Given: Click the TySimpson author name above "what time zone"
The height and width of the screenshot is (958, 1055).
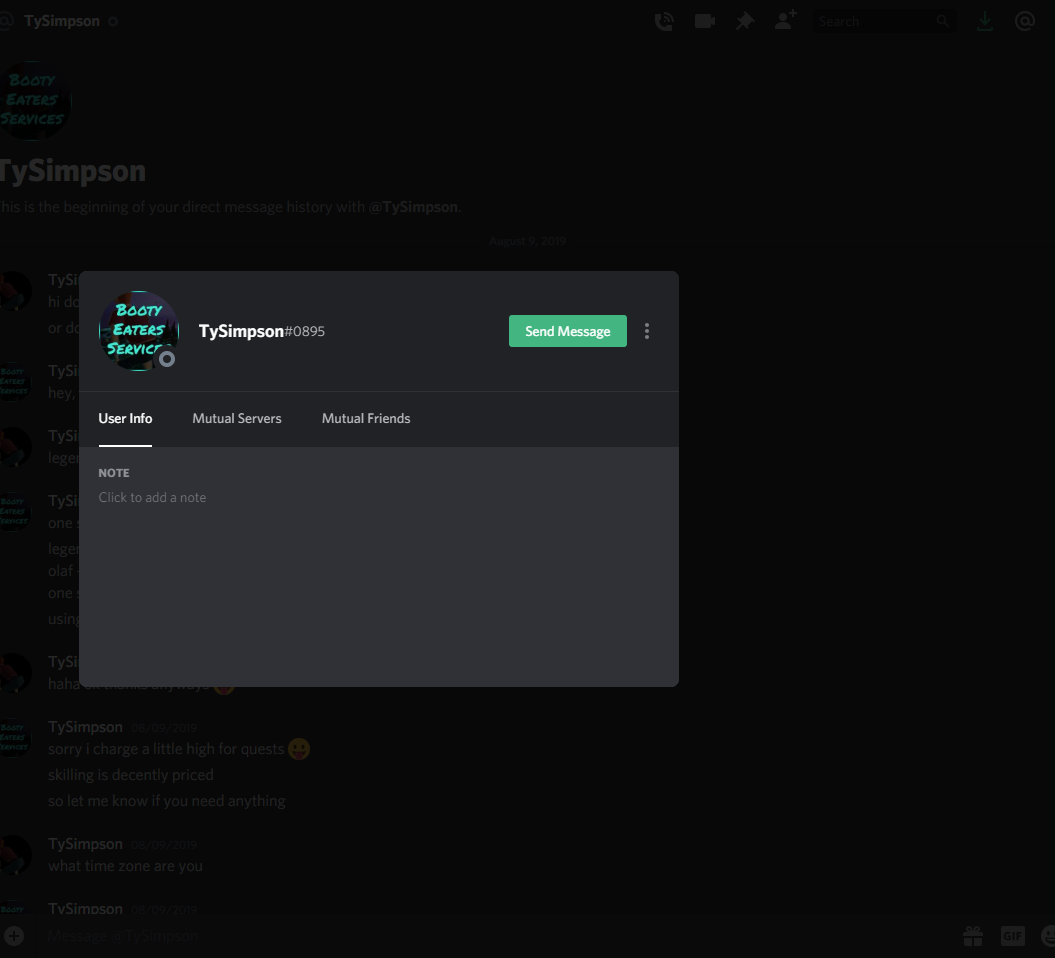Looking at the screenshot, I should [x=85, y=844].
